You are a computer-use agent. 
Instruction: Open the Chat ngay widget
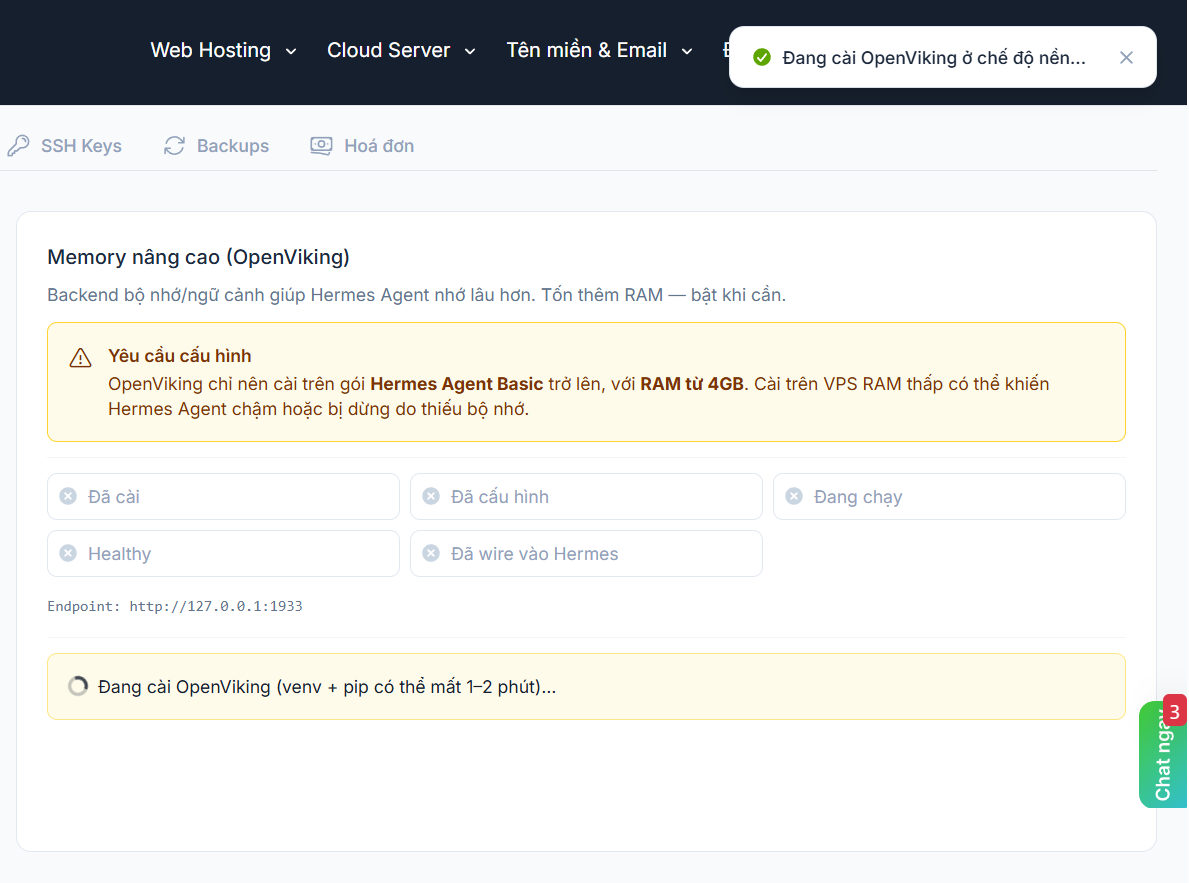coord(1162,755)
